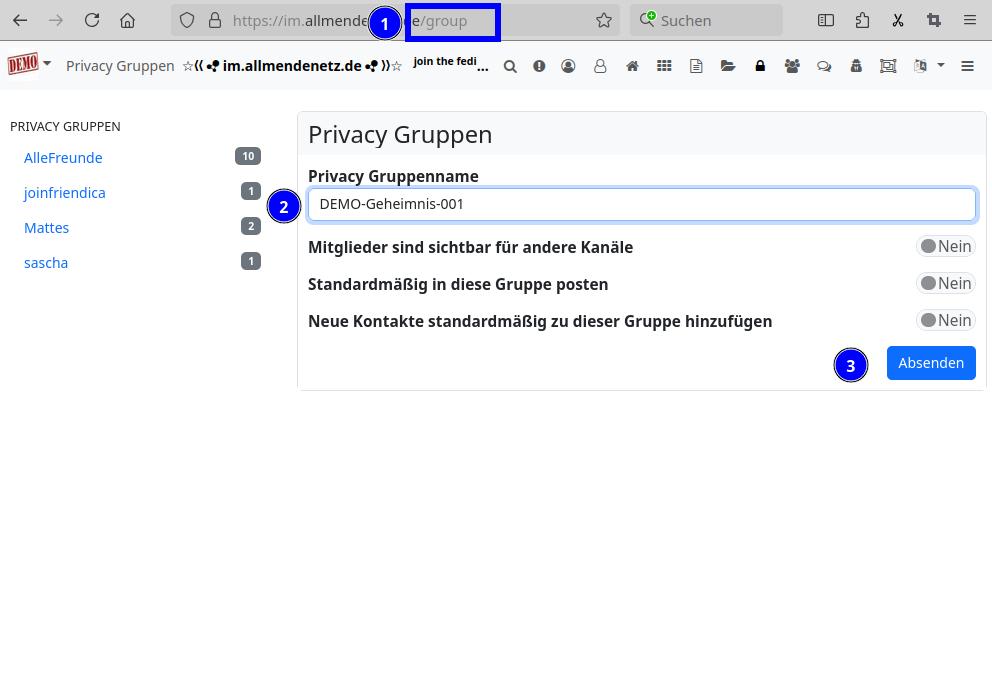This screenshot has width=992, height=680.
Task: Open the apps grid icon
Action: tap(664, 66)
